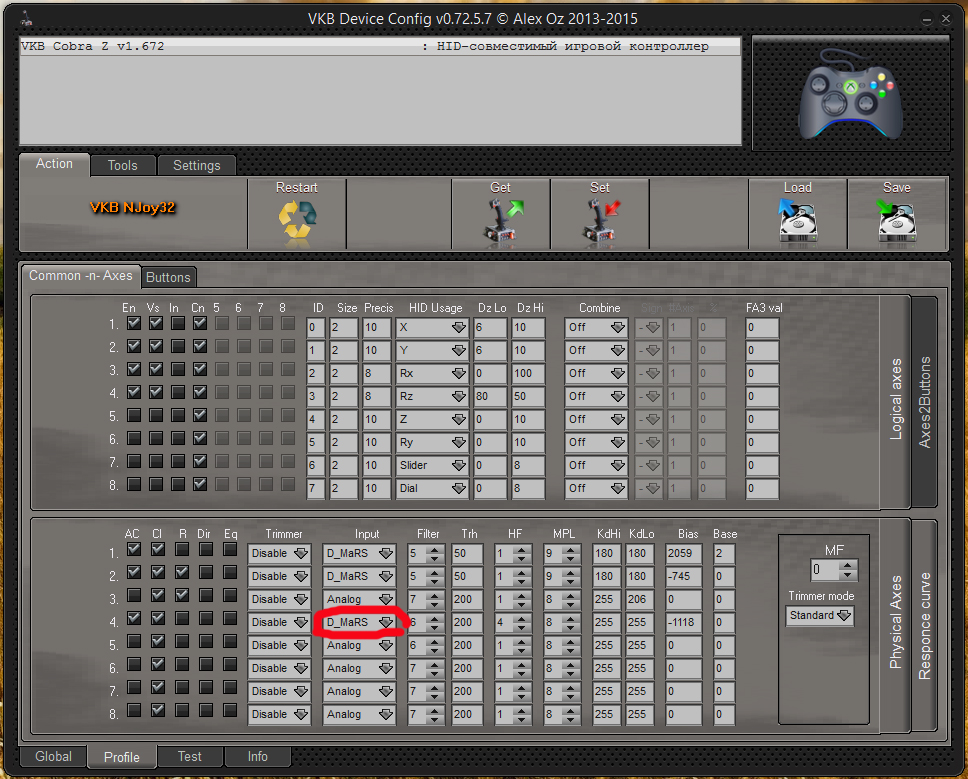Click the Xbox gamepad image

click(851, 94)
